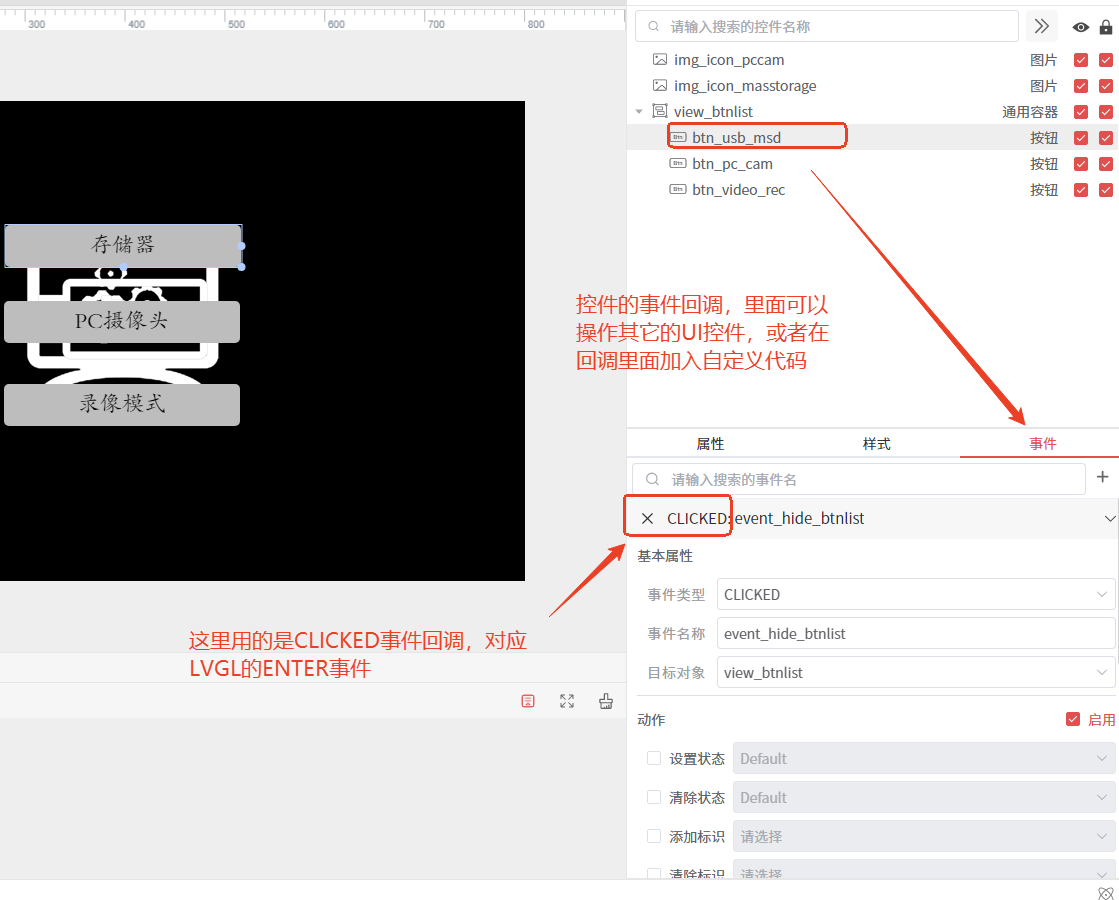Click the button icon beside btn_pc_cam
The image size is (1119, 900).
tap(678, 163)
